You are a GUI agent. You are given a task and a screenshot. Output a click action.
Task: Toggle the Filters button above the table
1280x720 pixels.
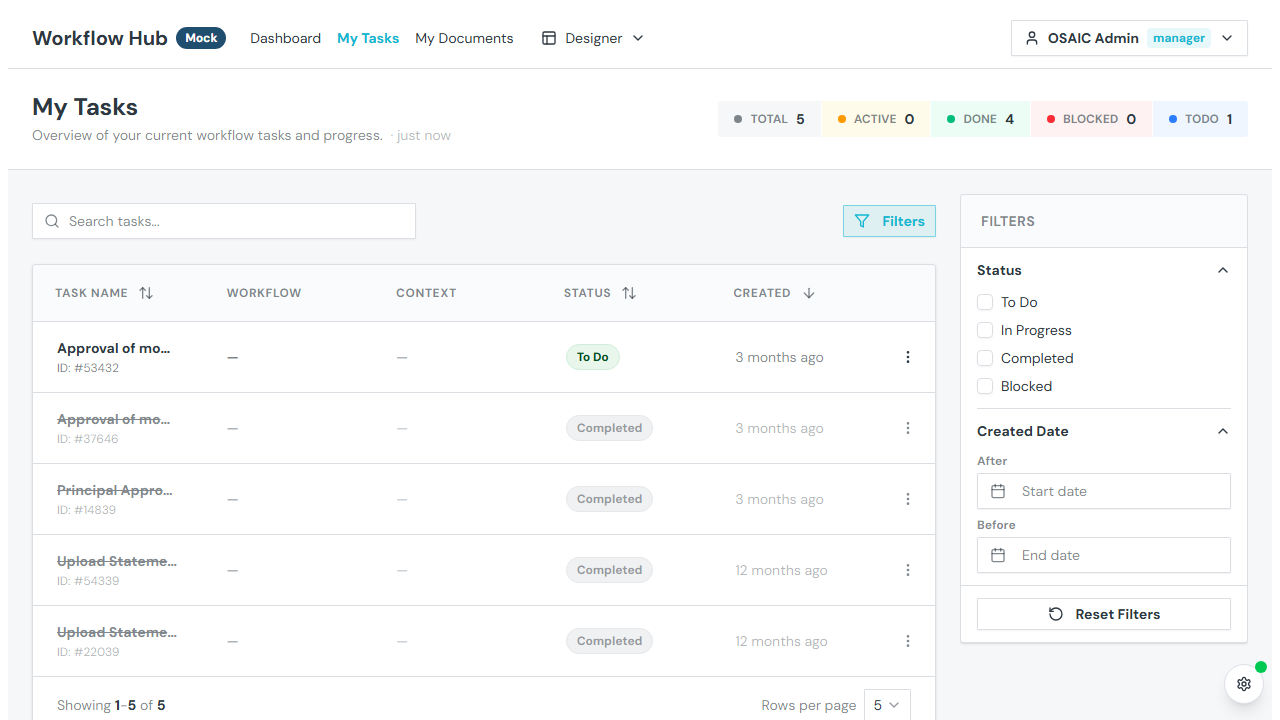coord(889,221)
